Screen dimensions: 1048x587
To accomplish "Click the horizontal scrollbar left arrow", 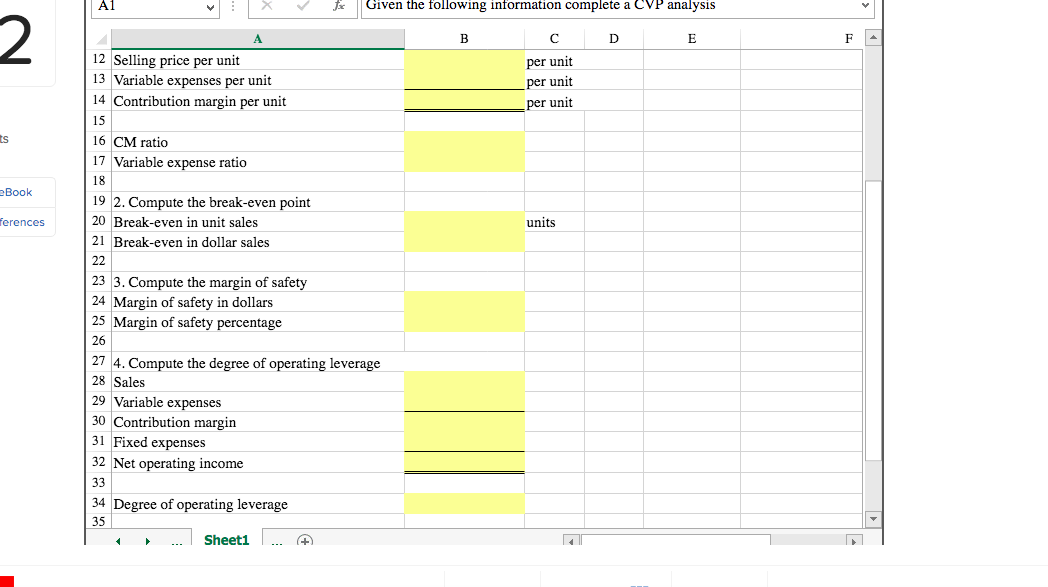I will pyautogui.click(x=571, y=541).
